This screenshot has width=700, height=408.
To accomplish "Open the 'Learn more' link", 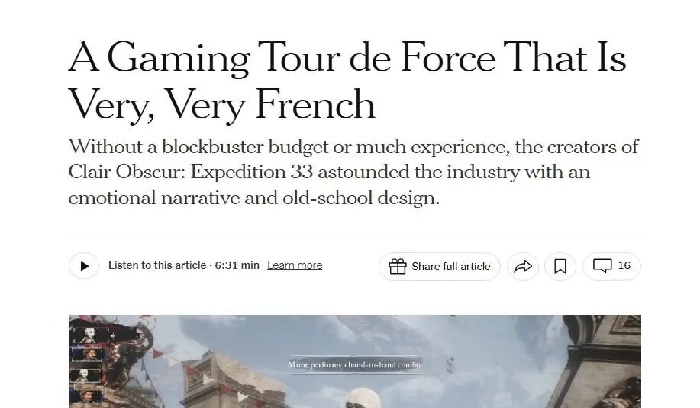I will pyautogui.click(x=294, y=266).
